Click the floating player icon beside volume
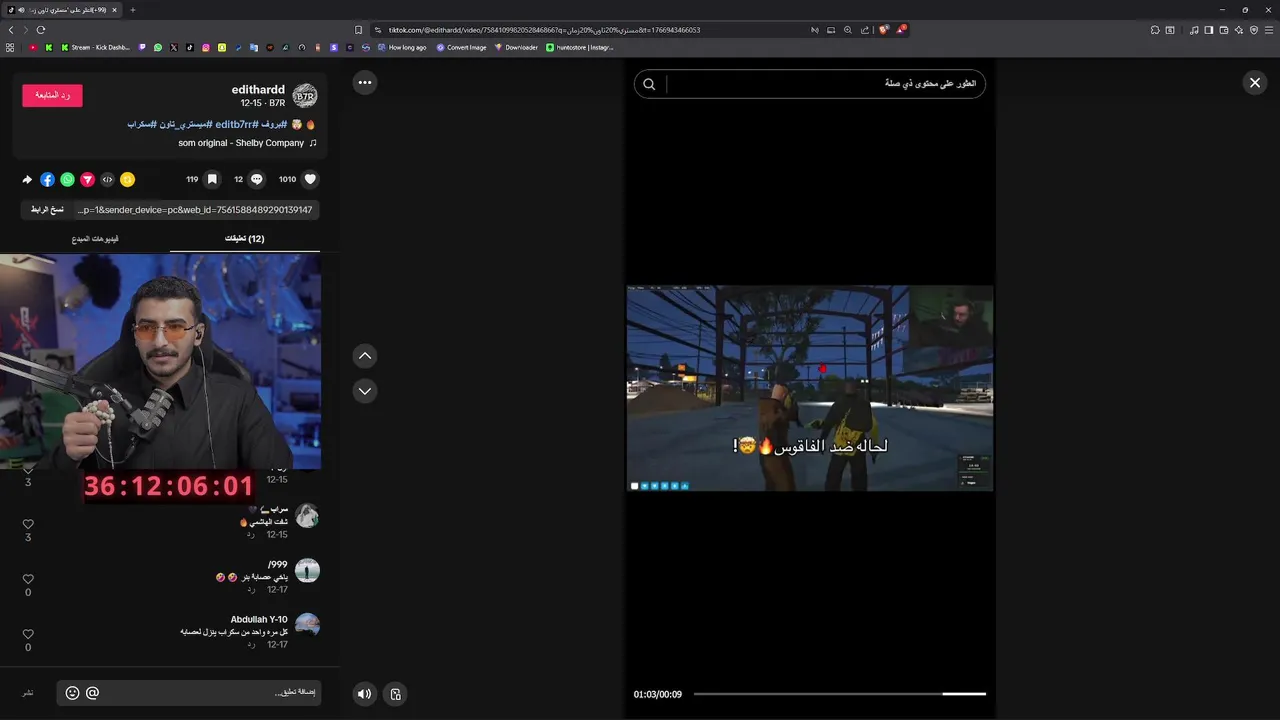This screenshot has height=720, width=1280. 396,694
